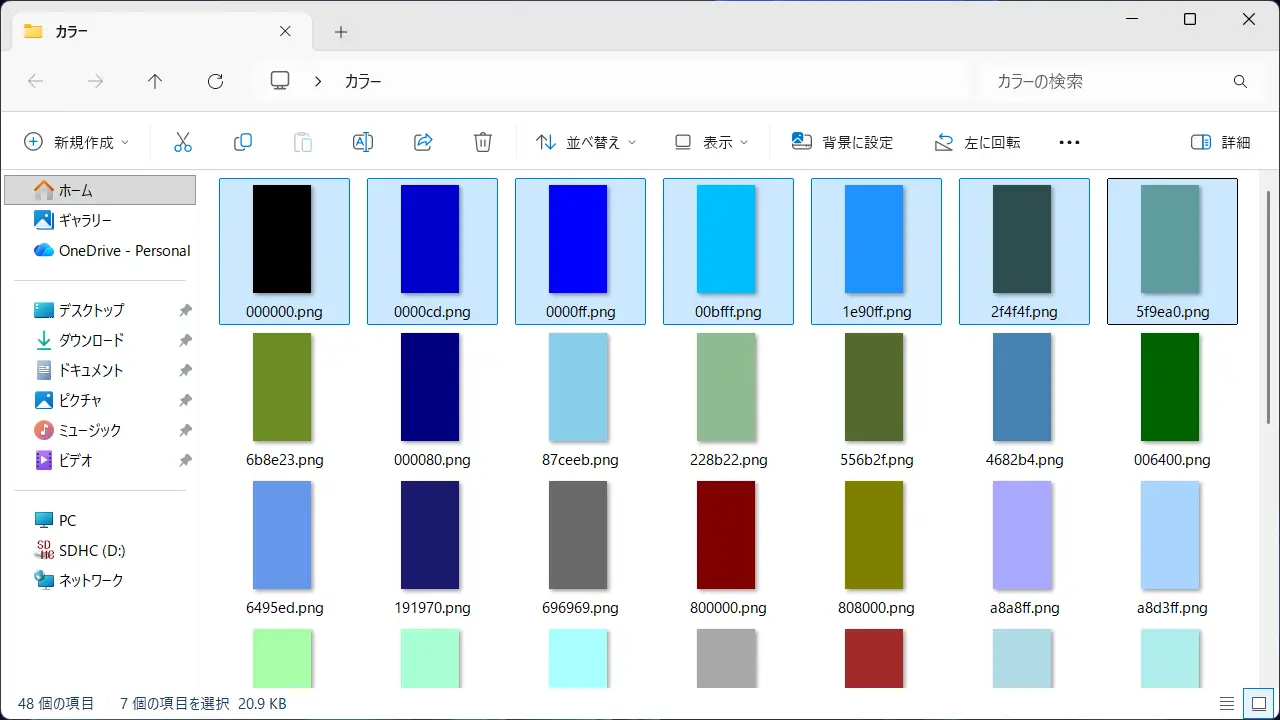Click the Delete trash can icon
This screenshot has height=720, width=1280.
[x=483, y=142]
